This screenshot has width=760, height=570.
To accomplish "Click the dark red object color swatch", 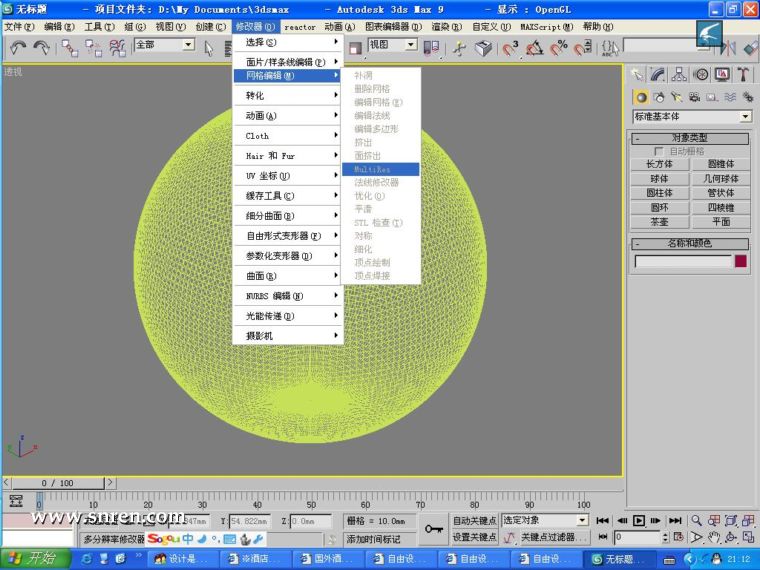I will tap(741, 261).
